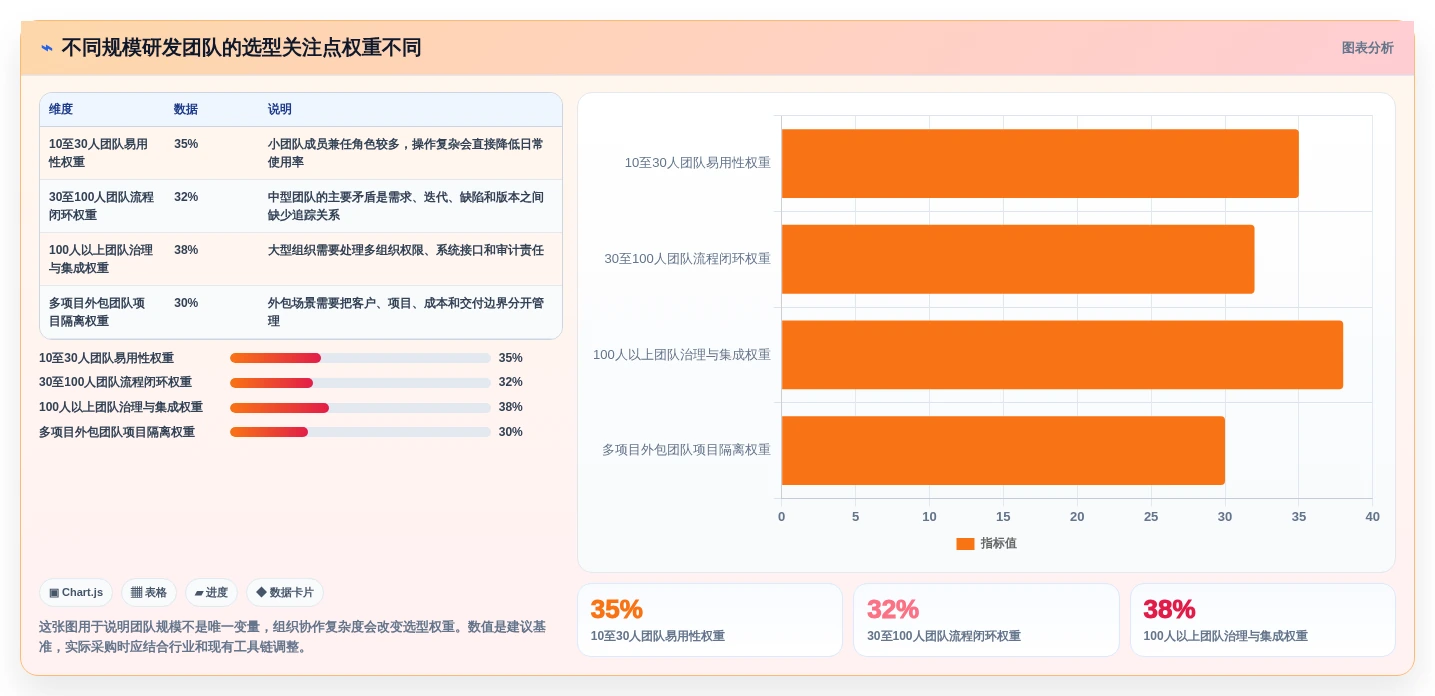Click progress bar for 10至30人团队易用性权重
Viewport: 1435px width, 696px height.
[x=360, y=358]
